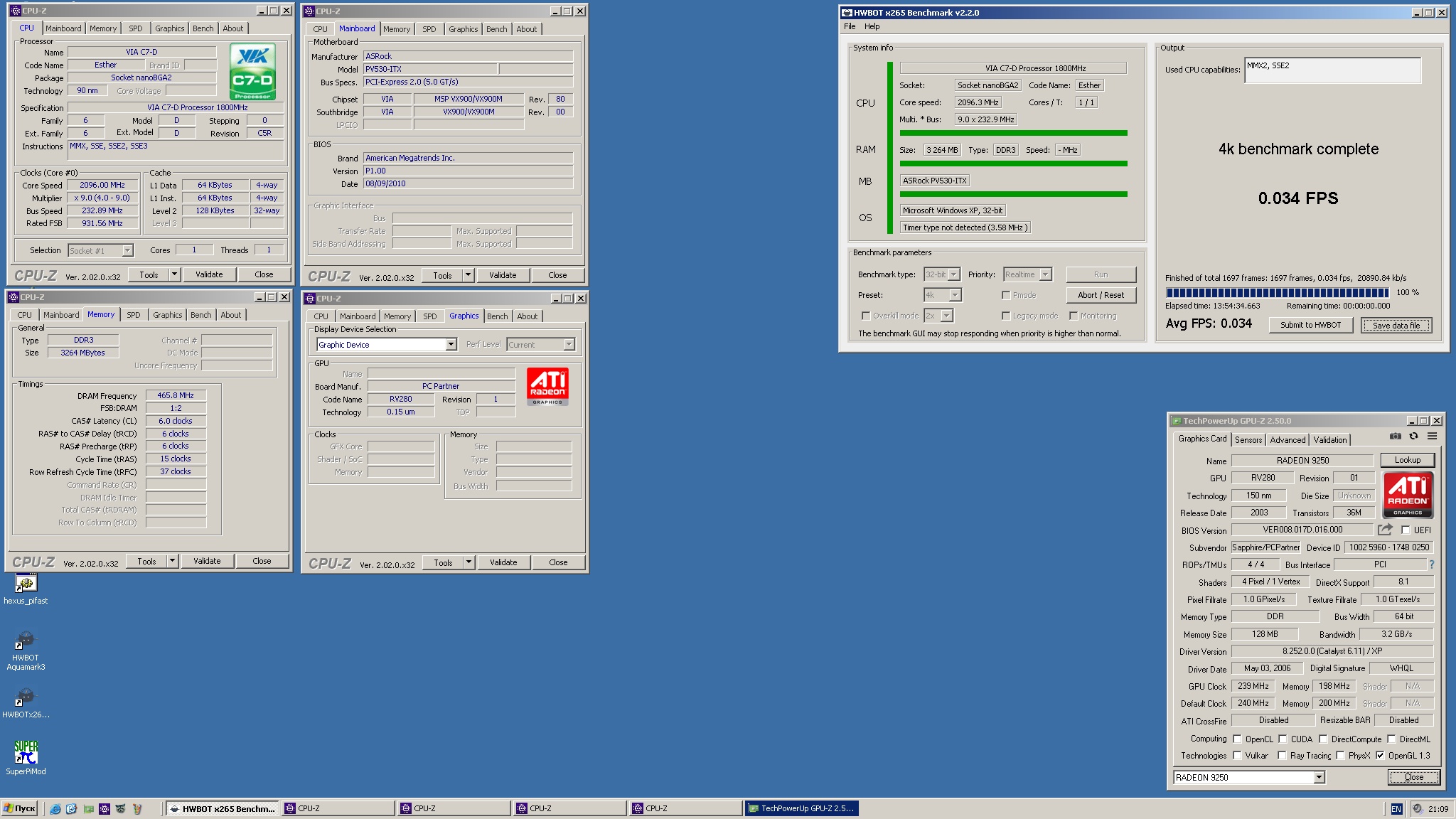This screenshot has height=819, width=1456.
Task: Open the HWBOT Aquamark3 desktop shortcut
Action: click(x=26, y=640)
